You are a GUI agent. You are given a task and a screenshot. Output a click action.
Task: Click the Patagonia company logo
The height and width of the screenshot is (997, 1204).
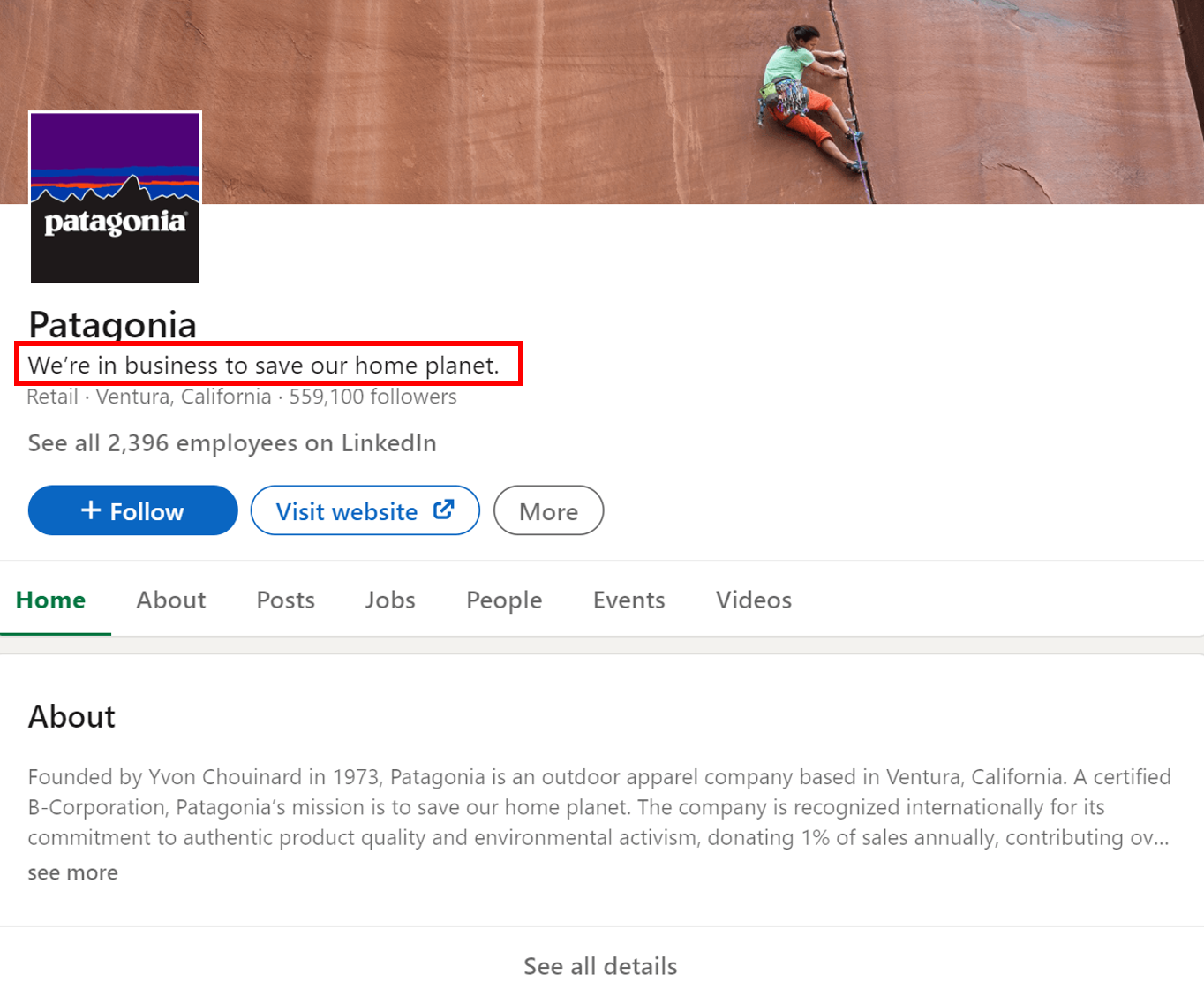(115, 197)
